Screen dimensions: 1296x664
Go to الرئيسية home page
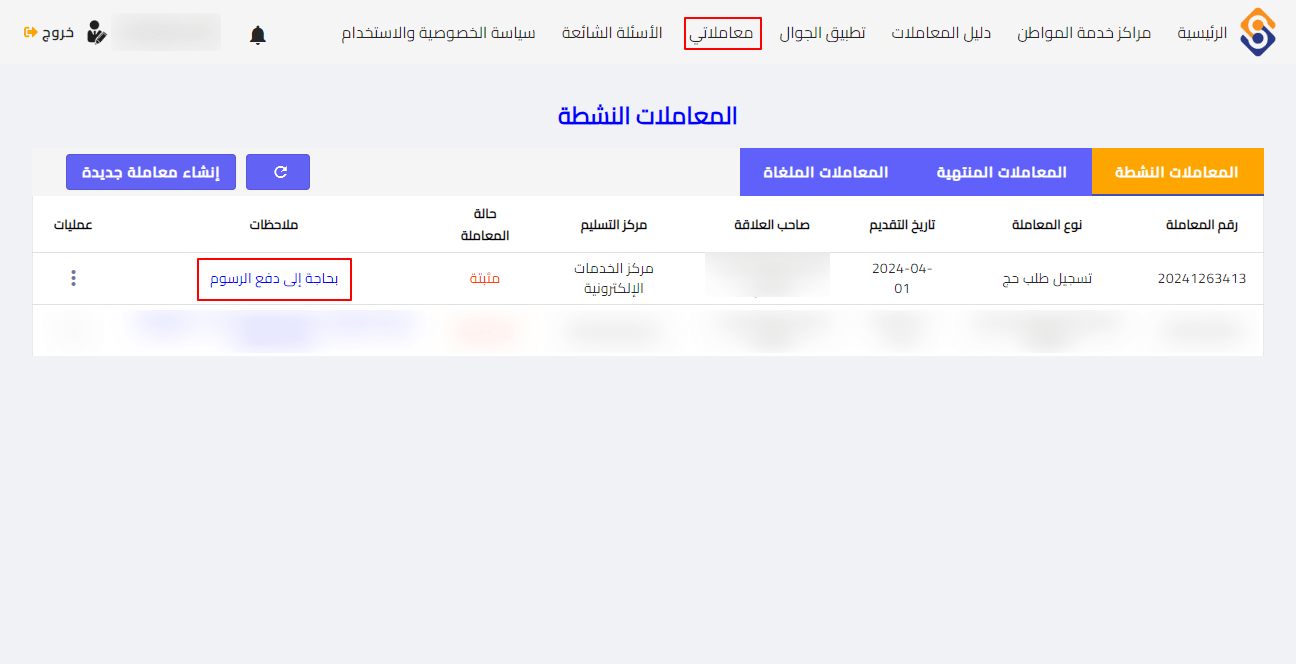click(x=1202, y=33)
